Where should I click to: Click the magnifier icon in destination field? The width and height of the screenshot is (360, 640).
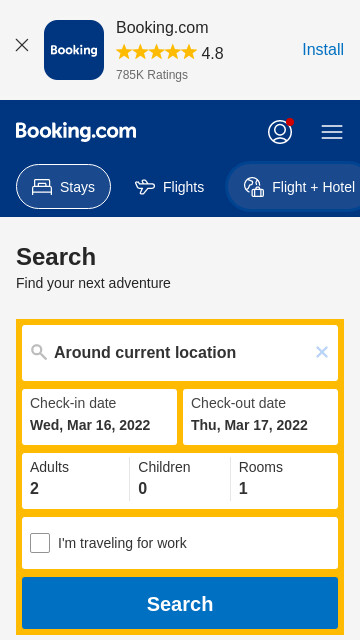pyautogui.click(x=39, y=352)
